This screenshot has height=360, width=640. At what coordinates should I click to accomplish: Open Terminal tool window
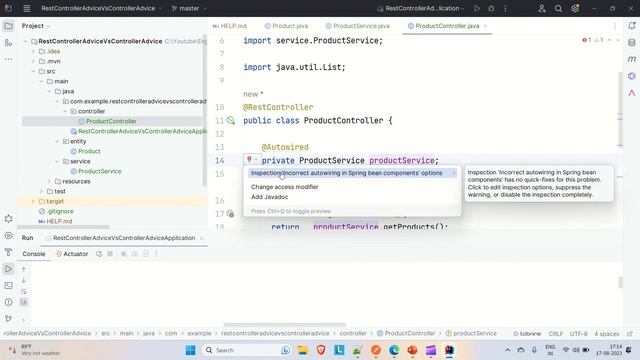coord(8,285)
